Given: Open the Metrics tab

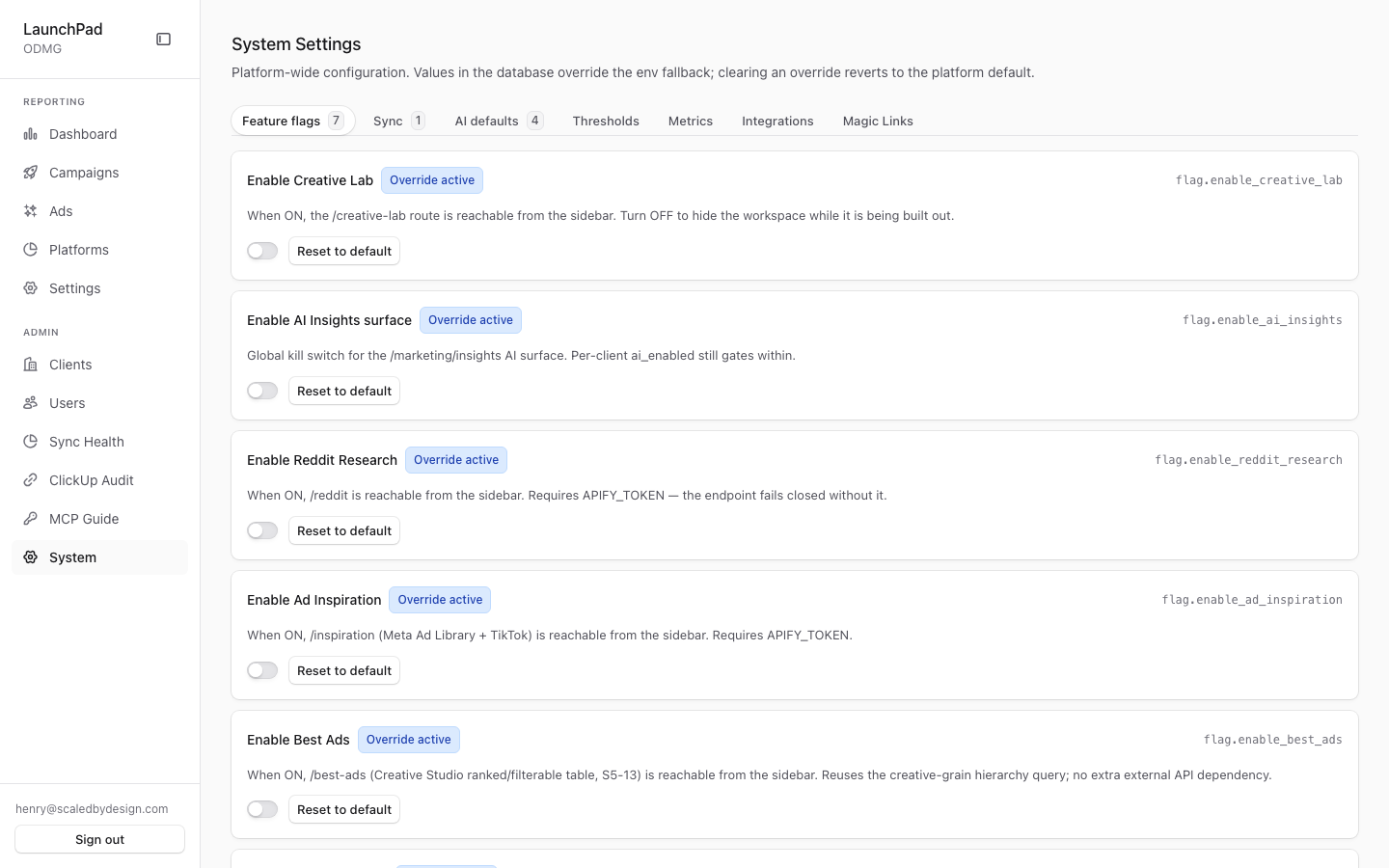Looking at the screenshot, I should (x=691, y=121).
